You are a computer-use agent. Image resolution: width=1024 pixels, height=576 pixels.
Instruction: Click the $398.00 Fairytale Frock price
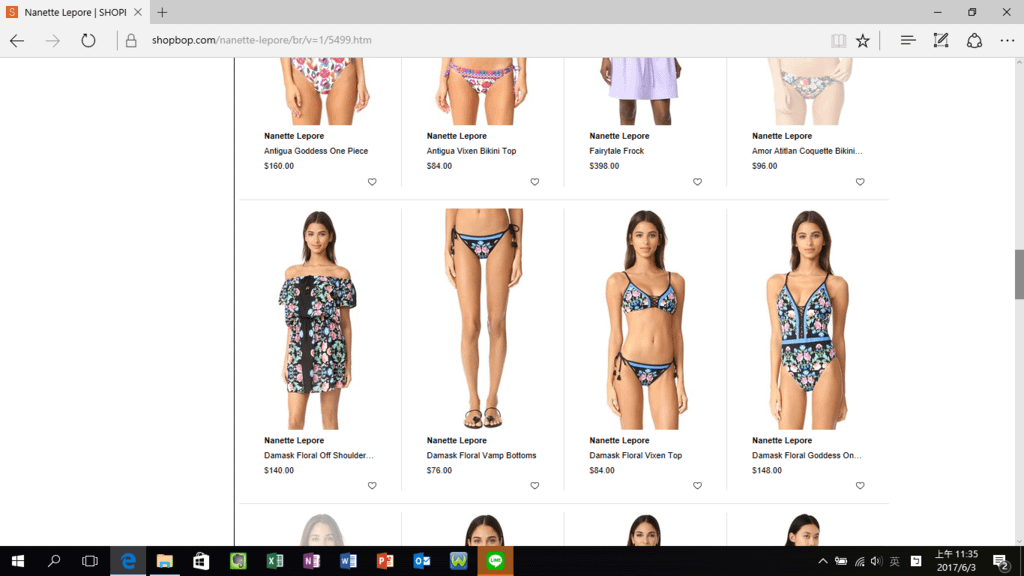(x=604, y=166)
